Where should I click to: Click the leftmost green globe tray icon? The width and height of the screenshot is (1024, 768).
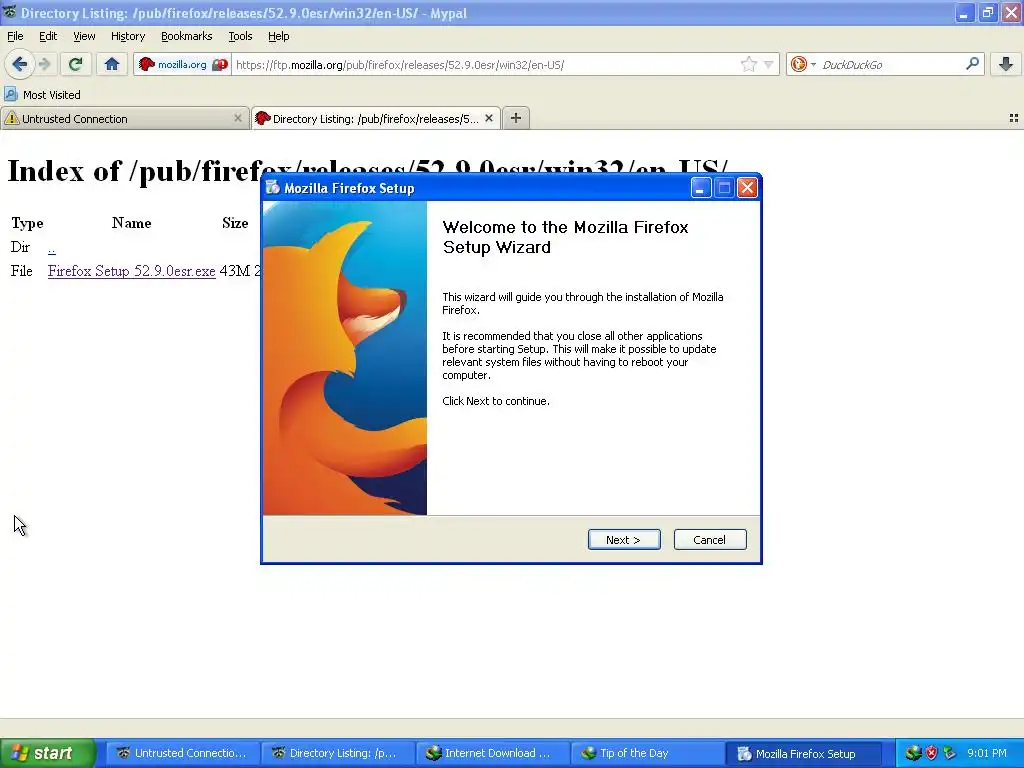tap(913, 753)
